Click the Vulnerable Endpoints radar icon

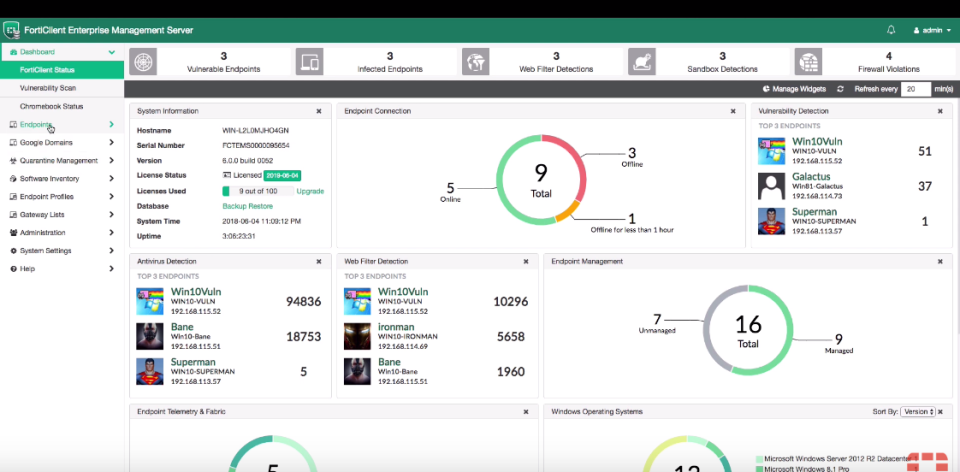143,61
